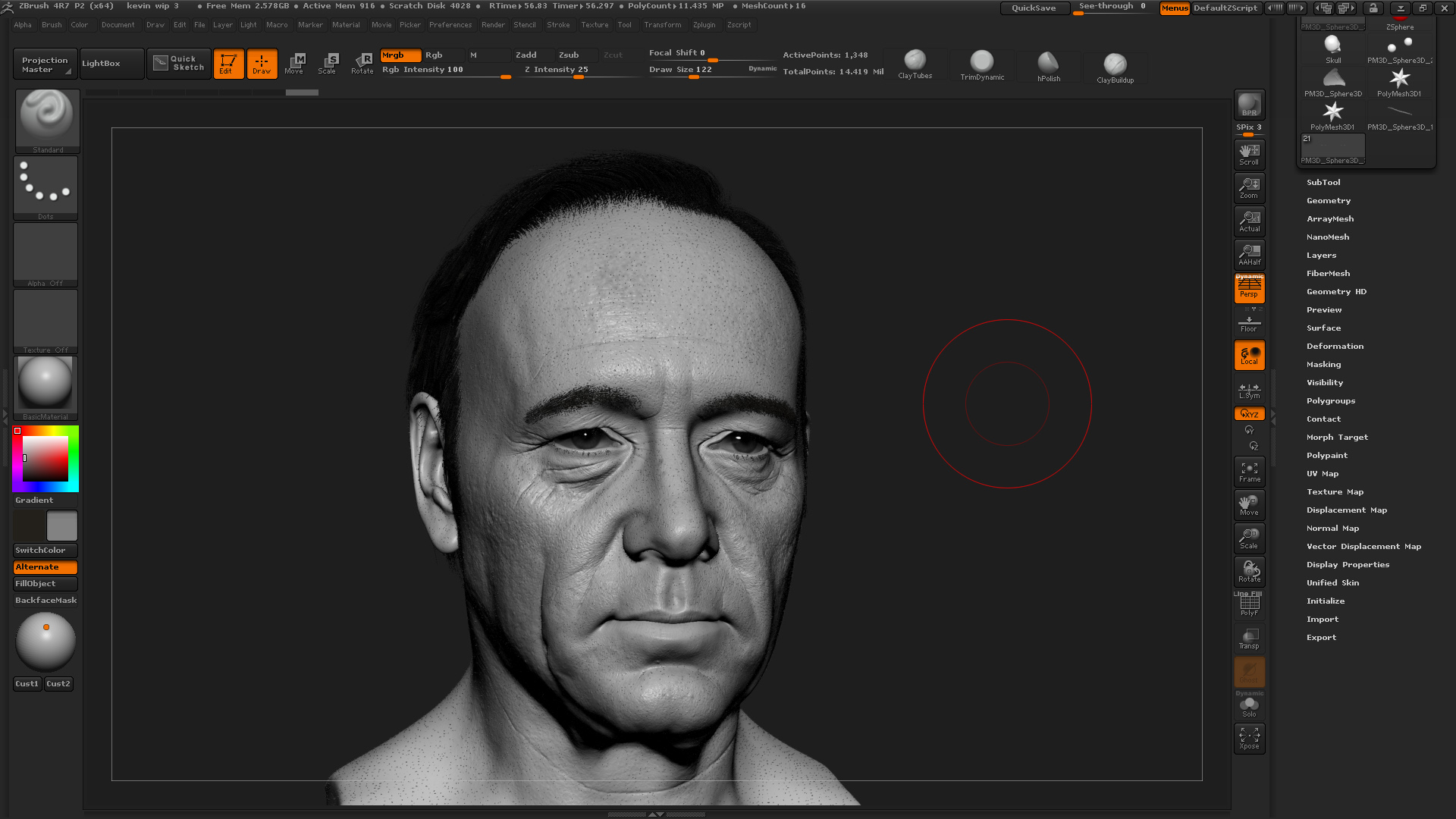Open the Zplugin menu

[x=704, y=24]
